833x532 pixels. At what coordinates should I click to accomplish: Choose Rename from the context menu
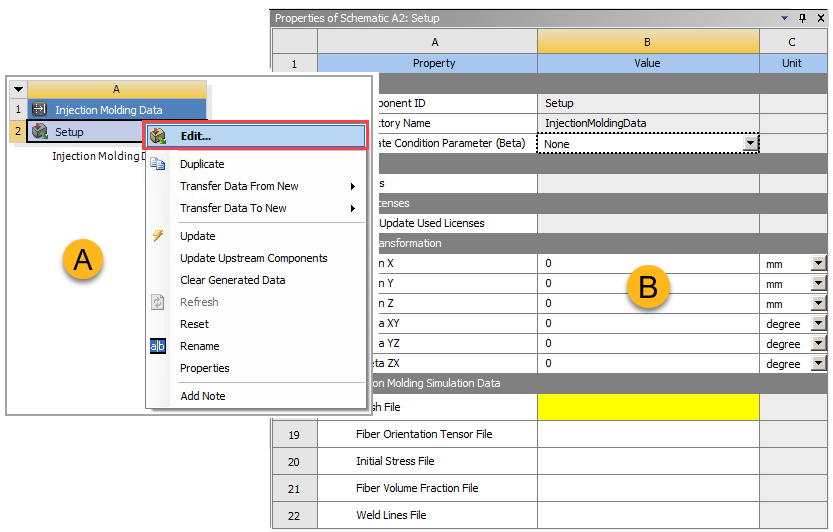tap(256, 346)
